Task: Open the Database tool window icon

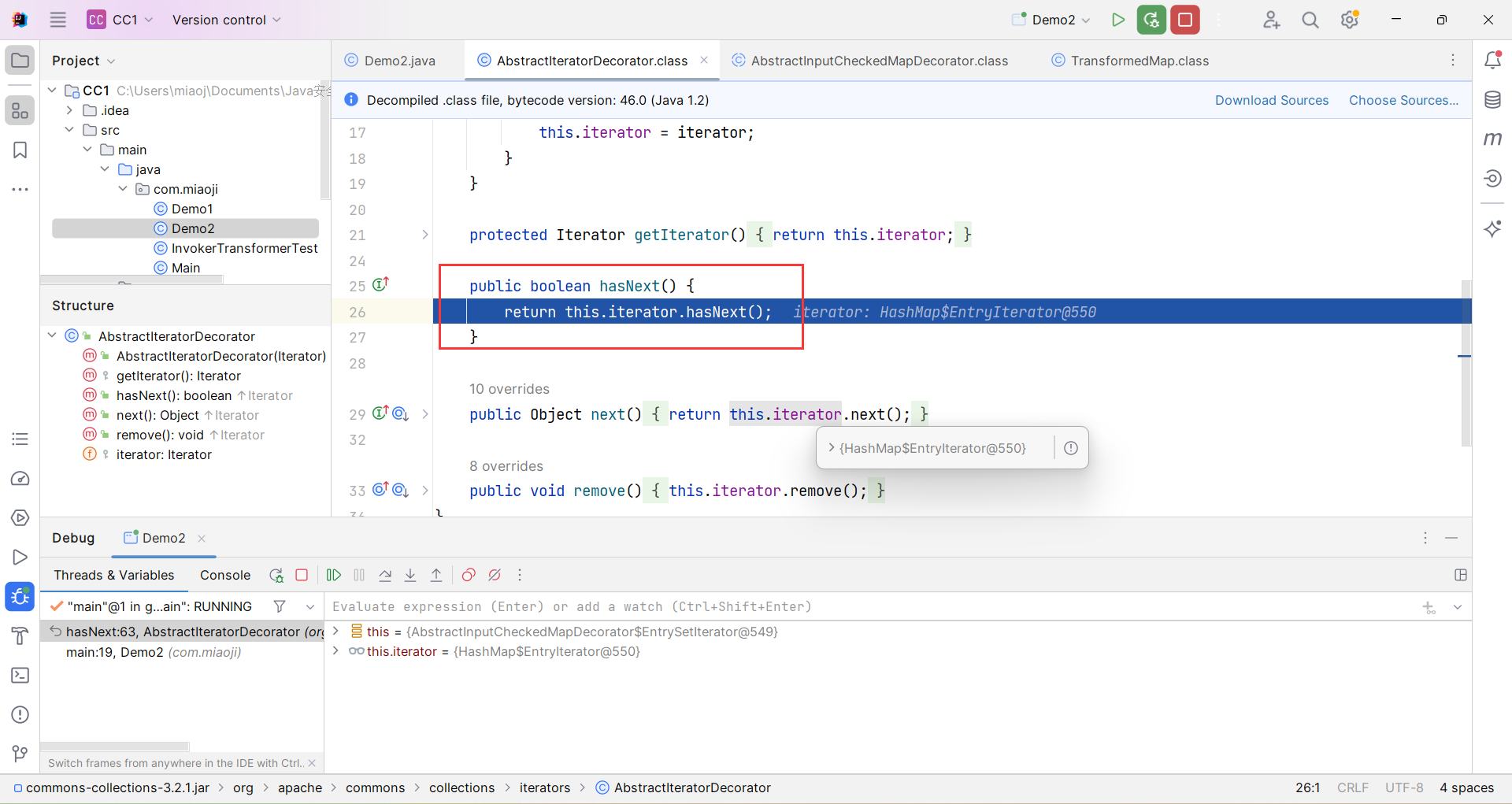Action: (x=1492, y=100)
